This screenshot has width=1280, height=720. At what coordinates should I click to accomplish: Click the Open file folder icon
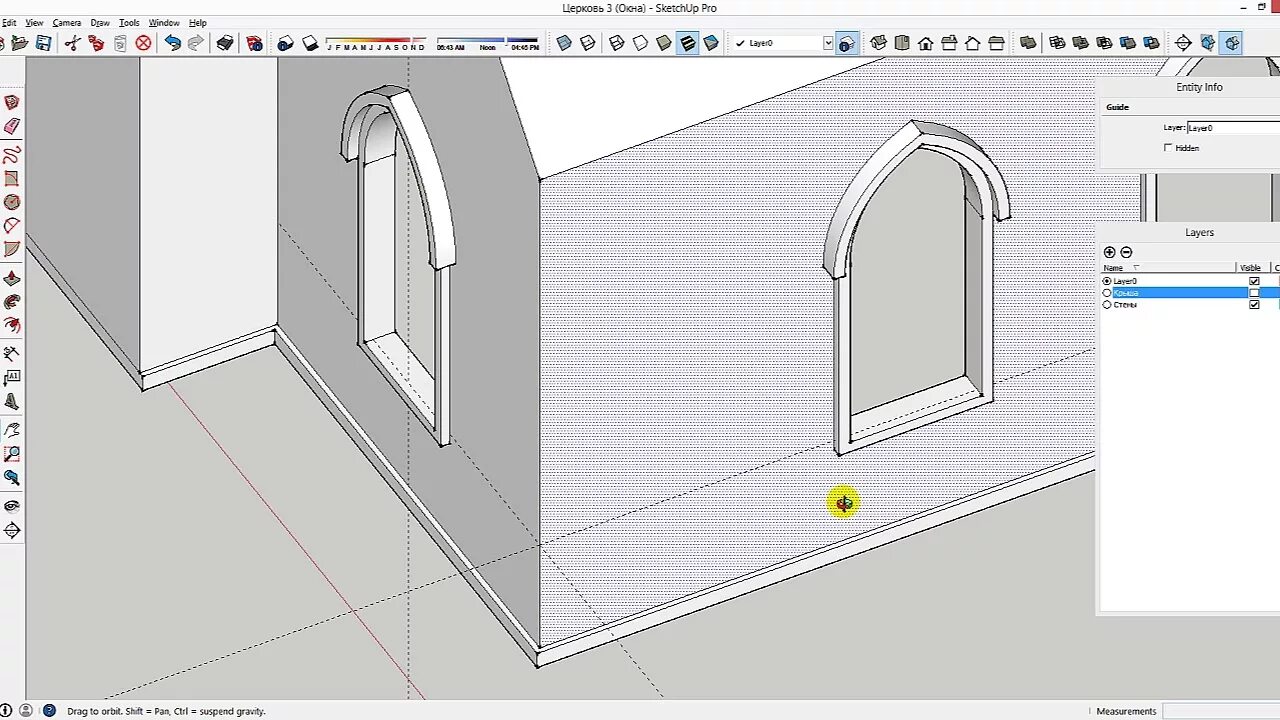(20, 43)
